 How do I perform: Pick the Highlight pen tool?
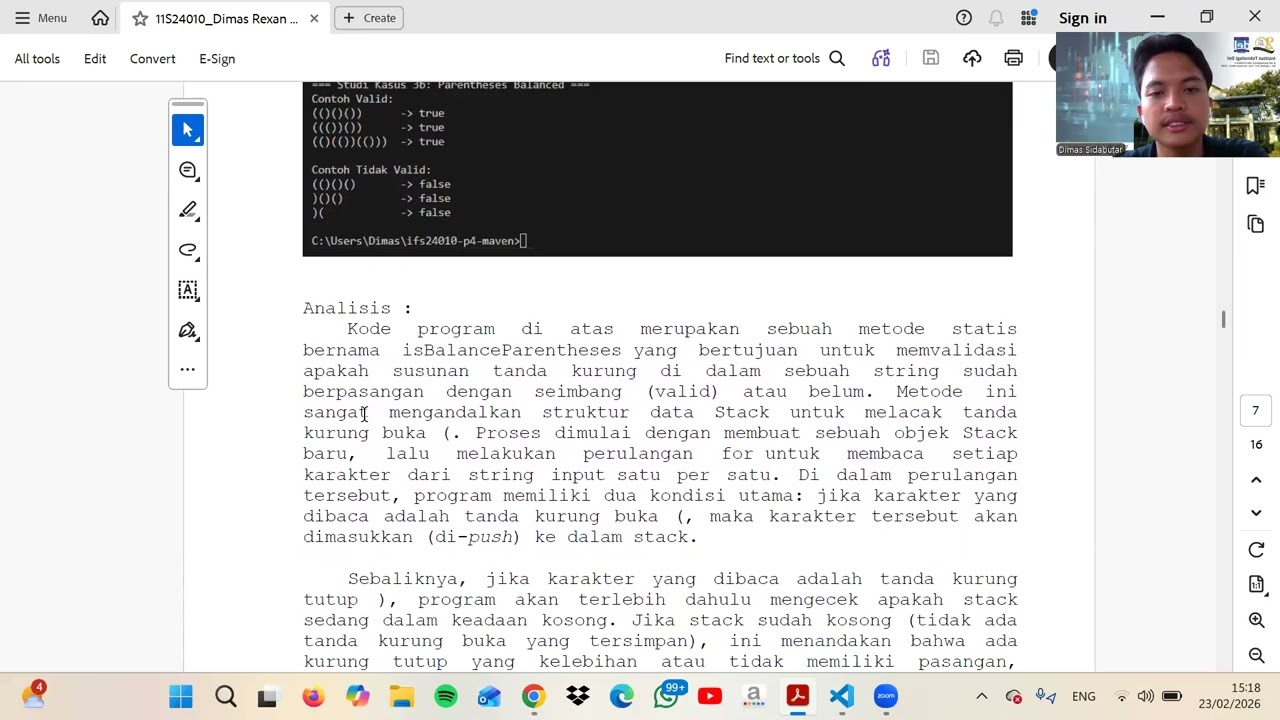(x=188, y=210)
